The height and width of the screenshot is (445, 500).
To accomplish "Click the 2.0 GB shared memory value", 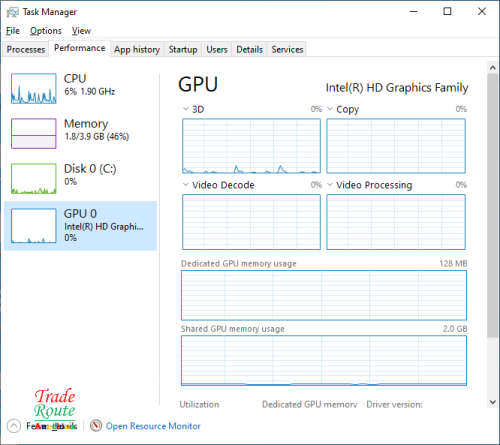I will [x=455, y=329].
